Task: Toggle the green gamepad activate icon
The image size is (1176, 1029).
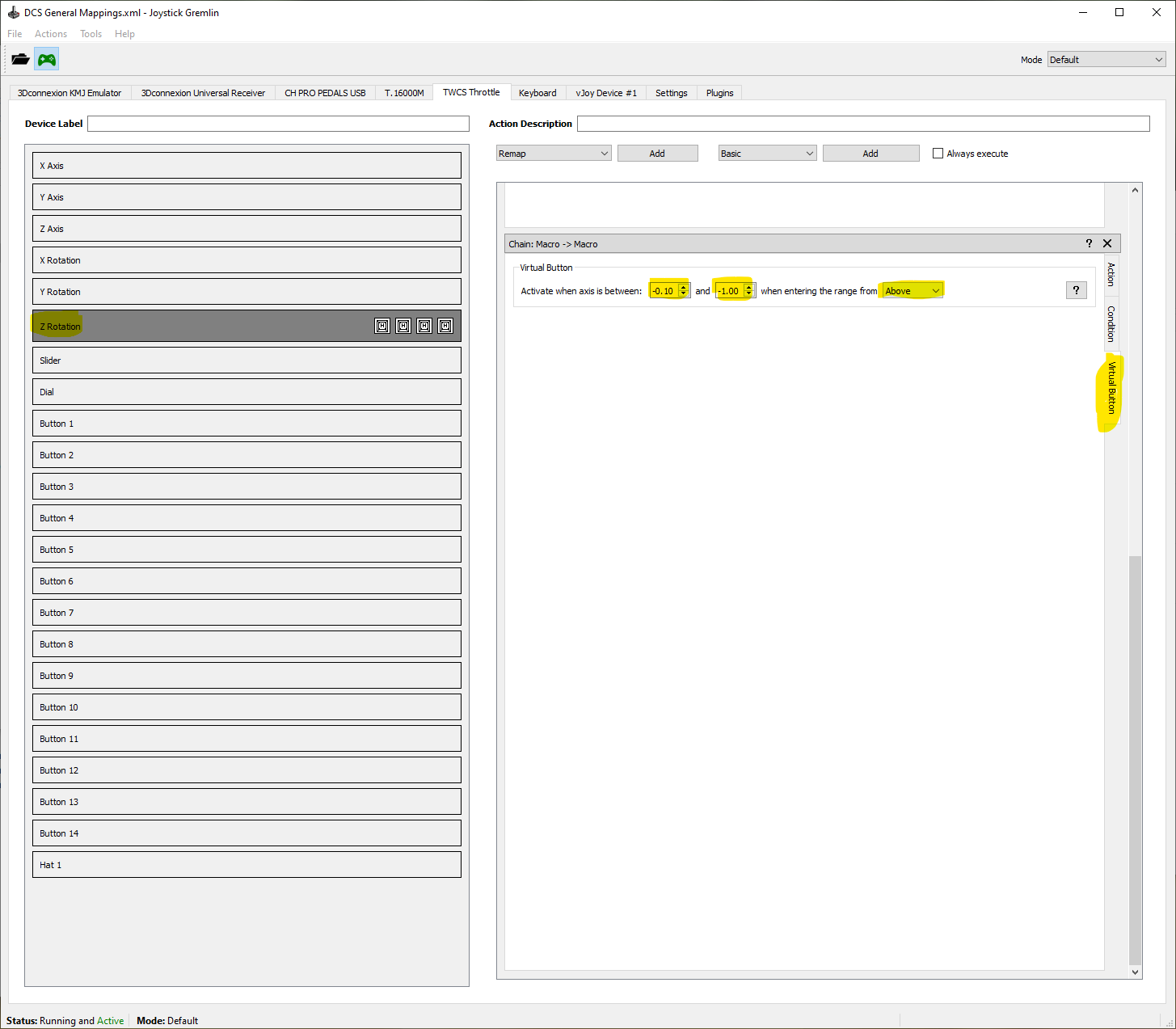Action: point(47,59)
